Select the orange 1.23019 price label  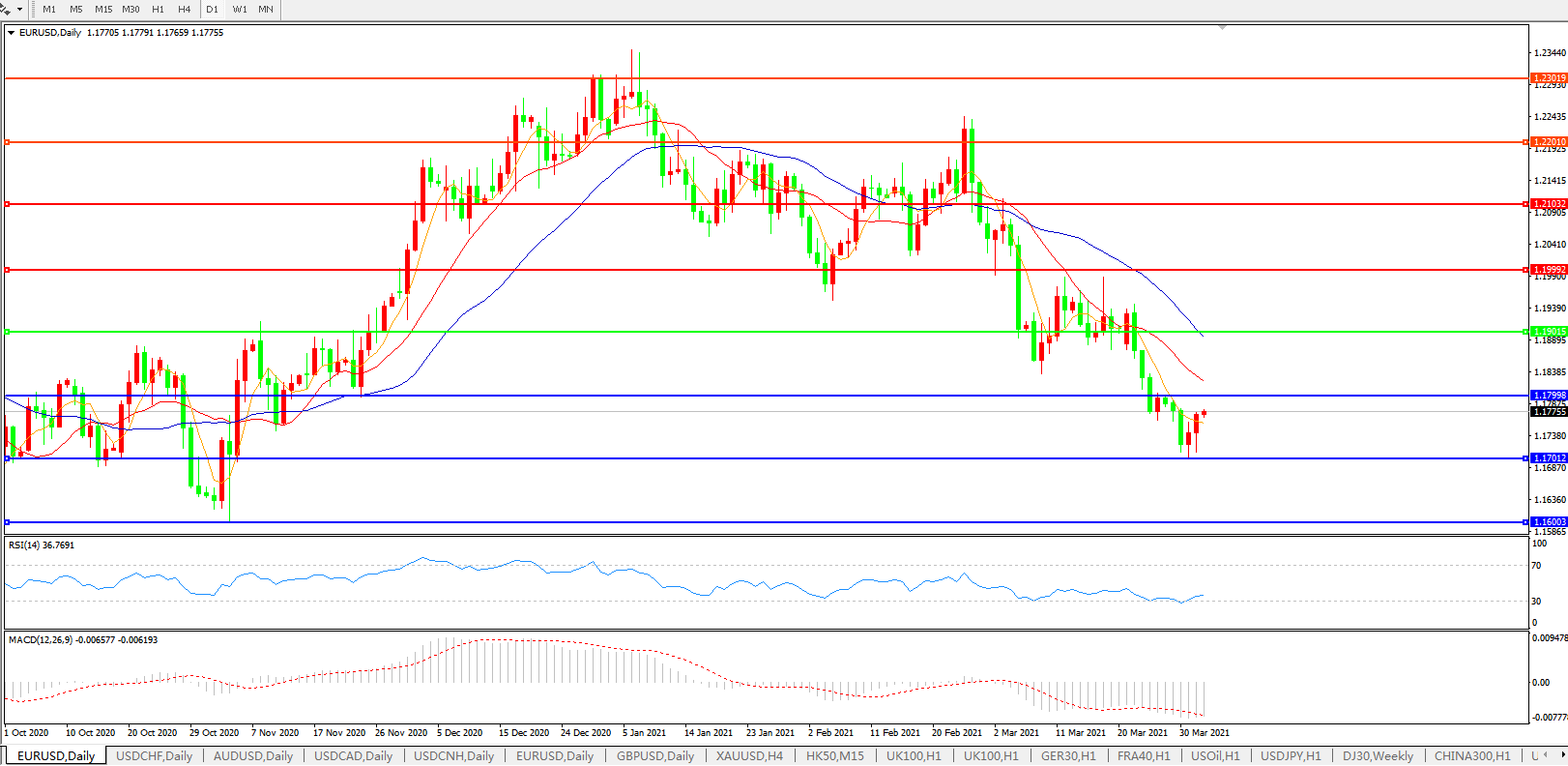pyautogui.click(x=1549, y=78)
